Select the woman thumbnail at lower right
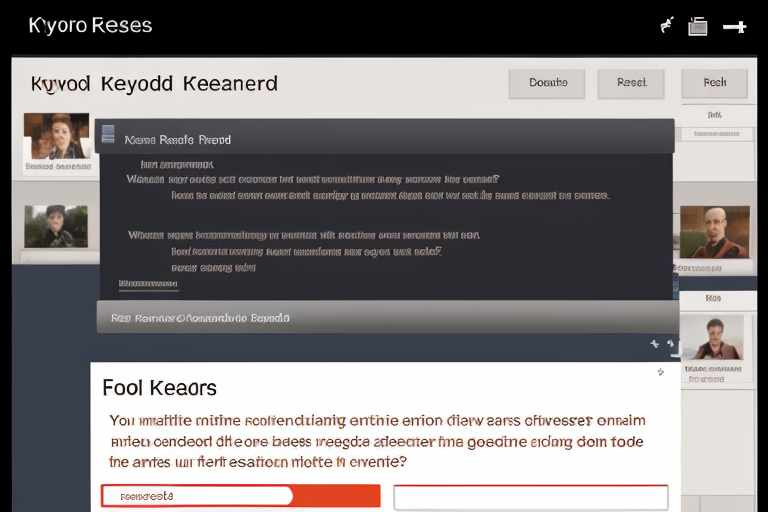 [x=714, y=338]
